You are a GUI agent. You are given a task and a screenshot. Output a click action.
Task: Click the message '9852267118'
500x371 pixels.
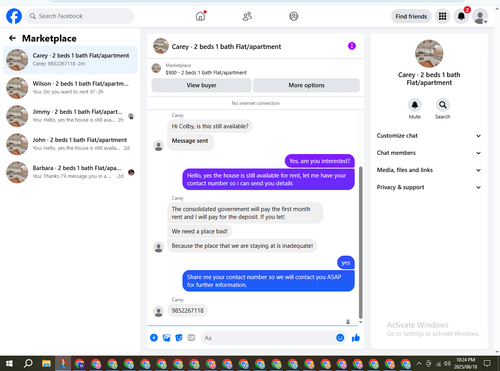tap(188, 310)
